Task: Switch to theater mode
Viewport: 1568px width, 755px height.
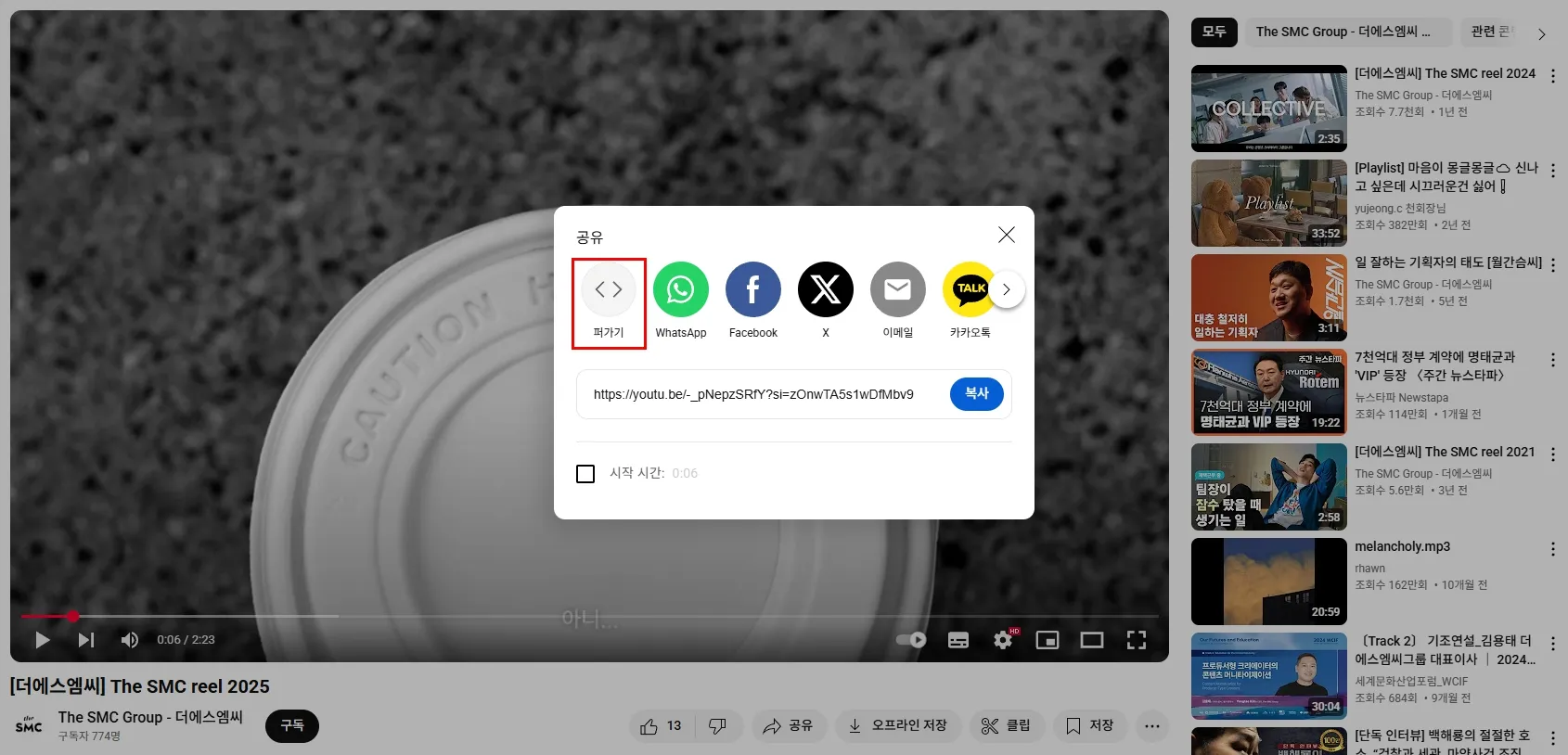Action: (1092, 640)
